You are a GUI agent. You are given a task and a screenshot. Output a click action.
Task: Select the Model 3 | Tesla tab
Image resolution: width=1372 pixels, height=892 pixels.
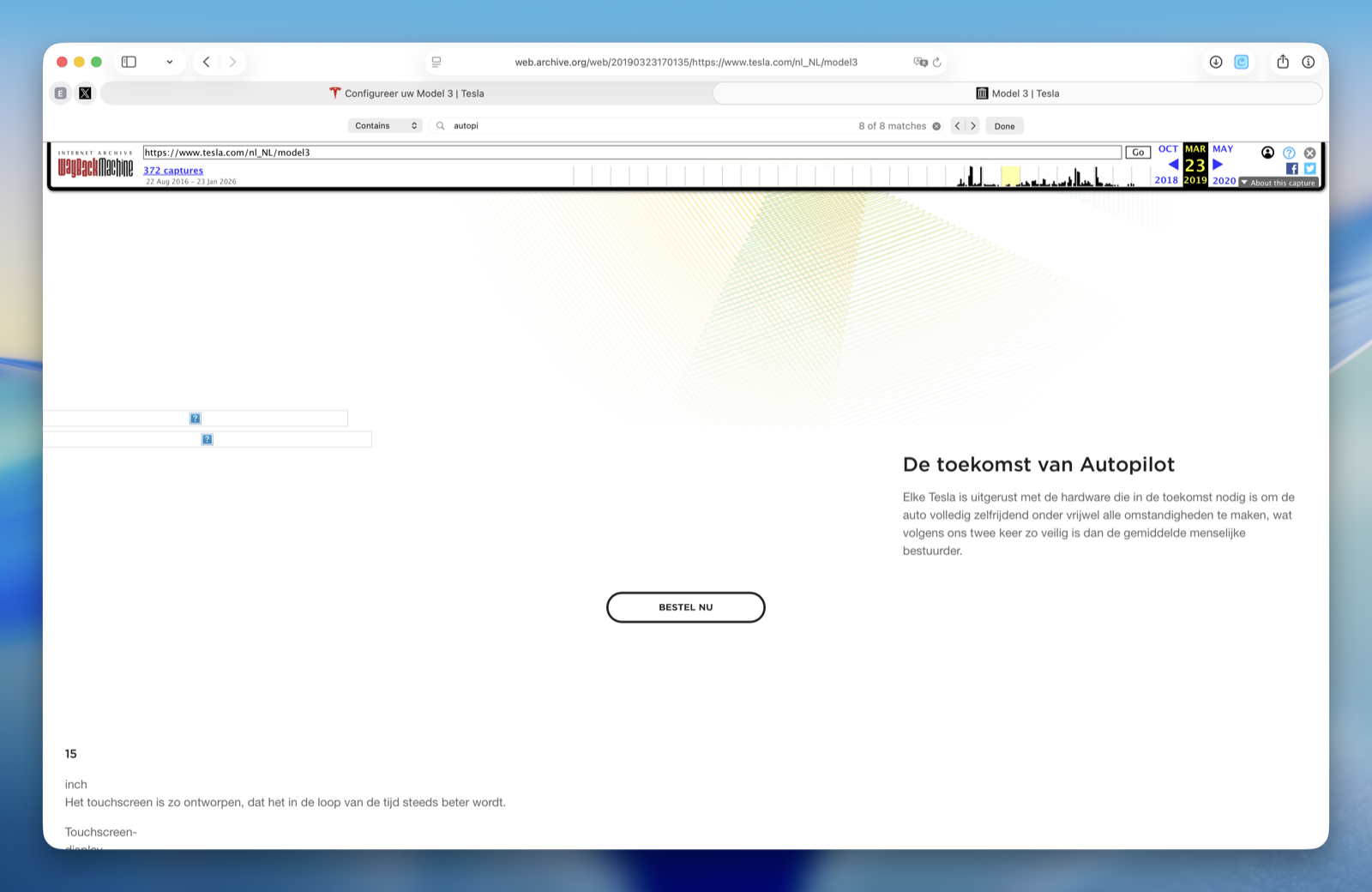click(x=1018, y=93)
